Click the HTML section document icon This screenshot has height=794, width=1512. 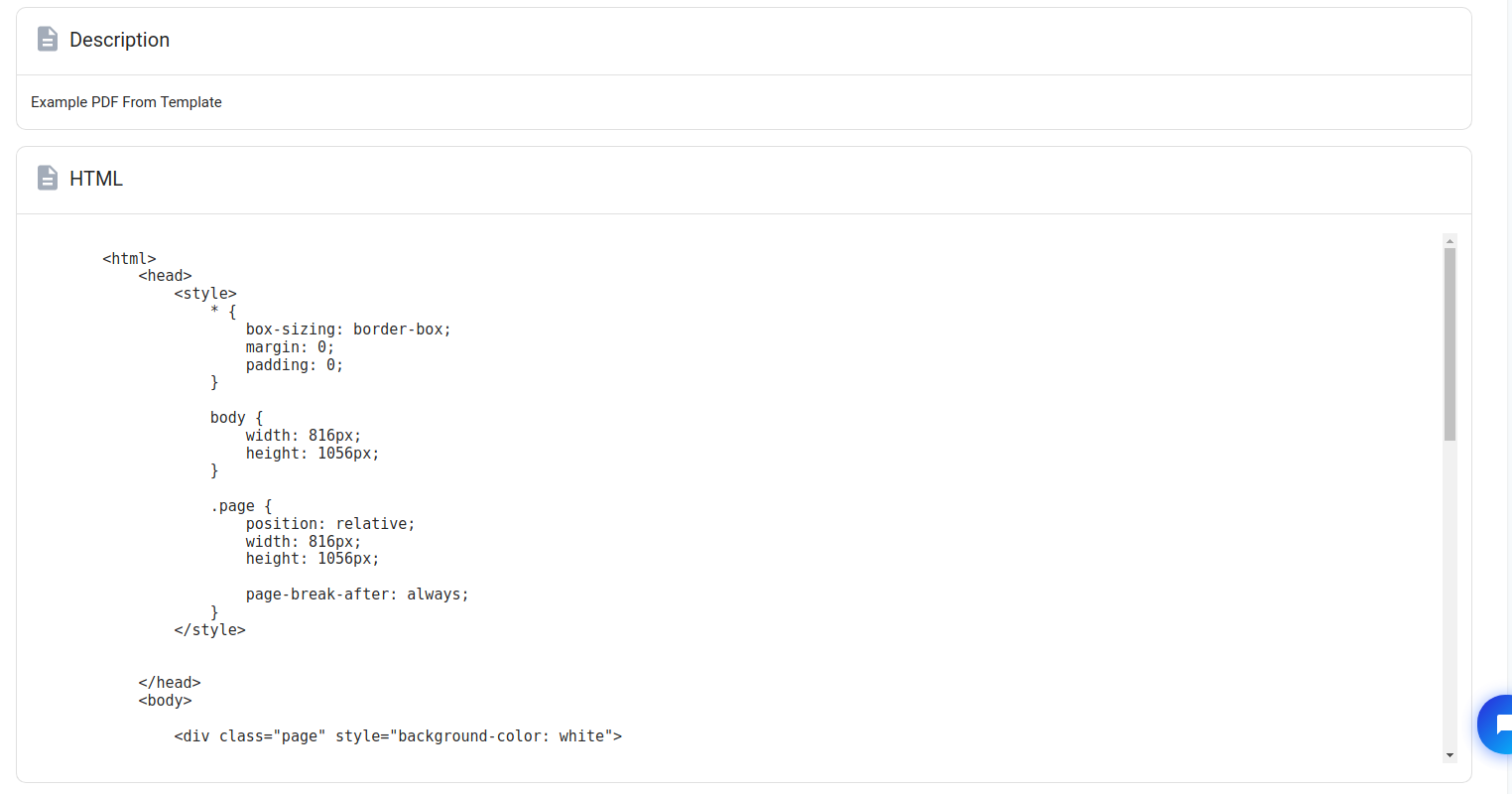[47, 179]
